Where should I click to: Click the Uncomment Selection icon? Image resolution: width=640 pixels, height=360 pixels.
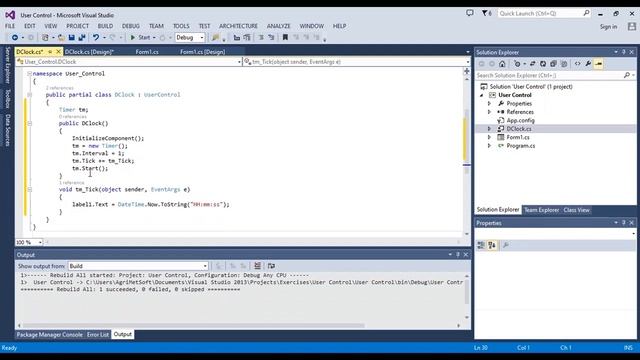click(x=271, y=38)
